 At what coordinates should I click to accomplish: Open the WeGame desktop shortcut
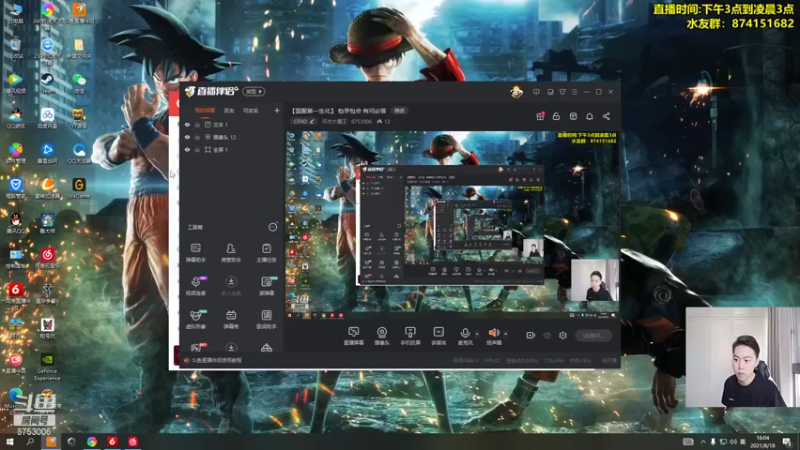(x=79, y=187)
